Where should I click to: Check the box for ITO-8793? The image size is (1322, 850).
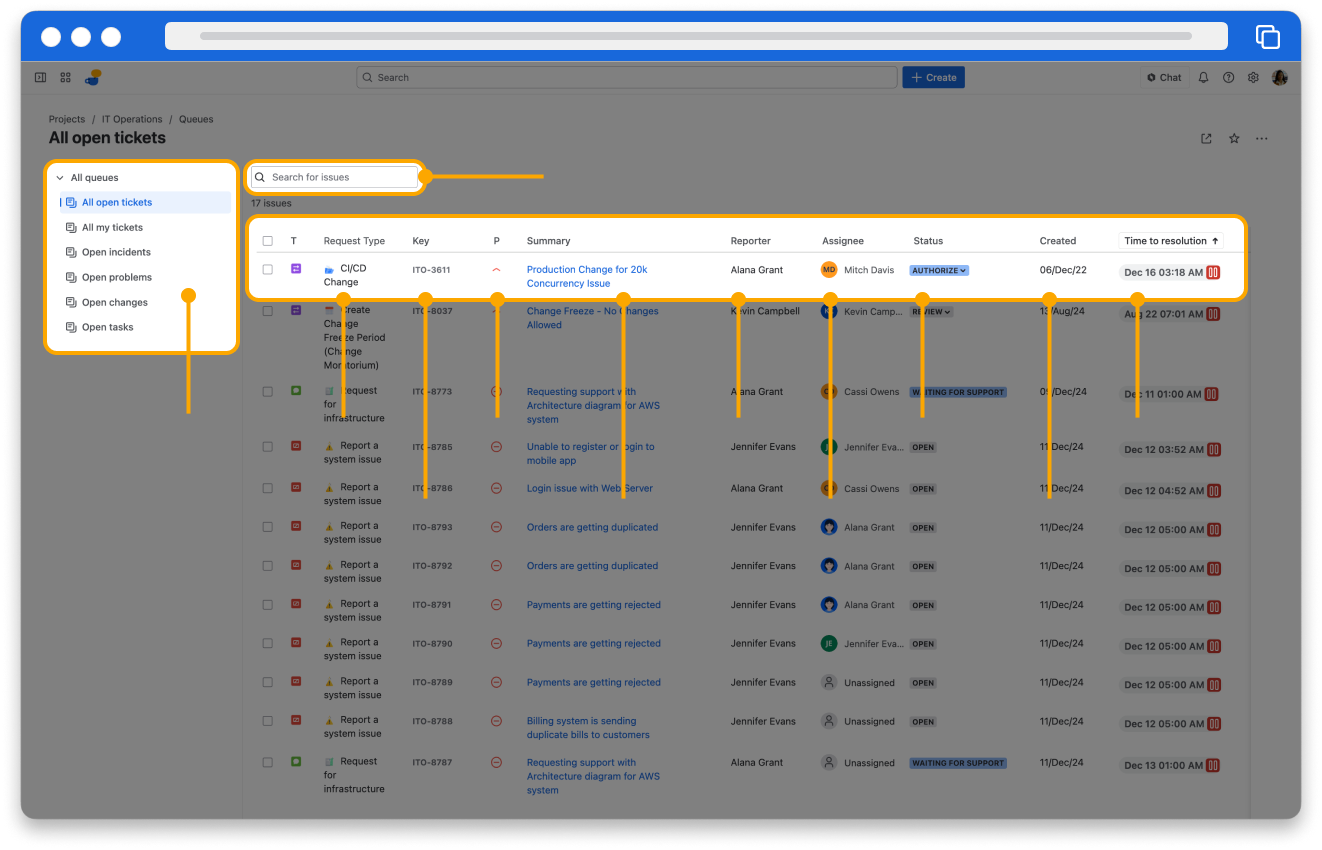[x=267, y=527]
